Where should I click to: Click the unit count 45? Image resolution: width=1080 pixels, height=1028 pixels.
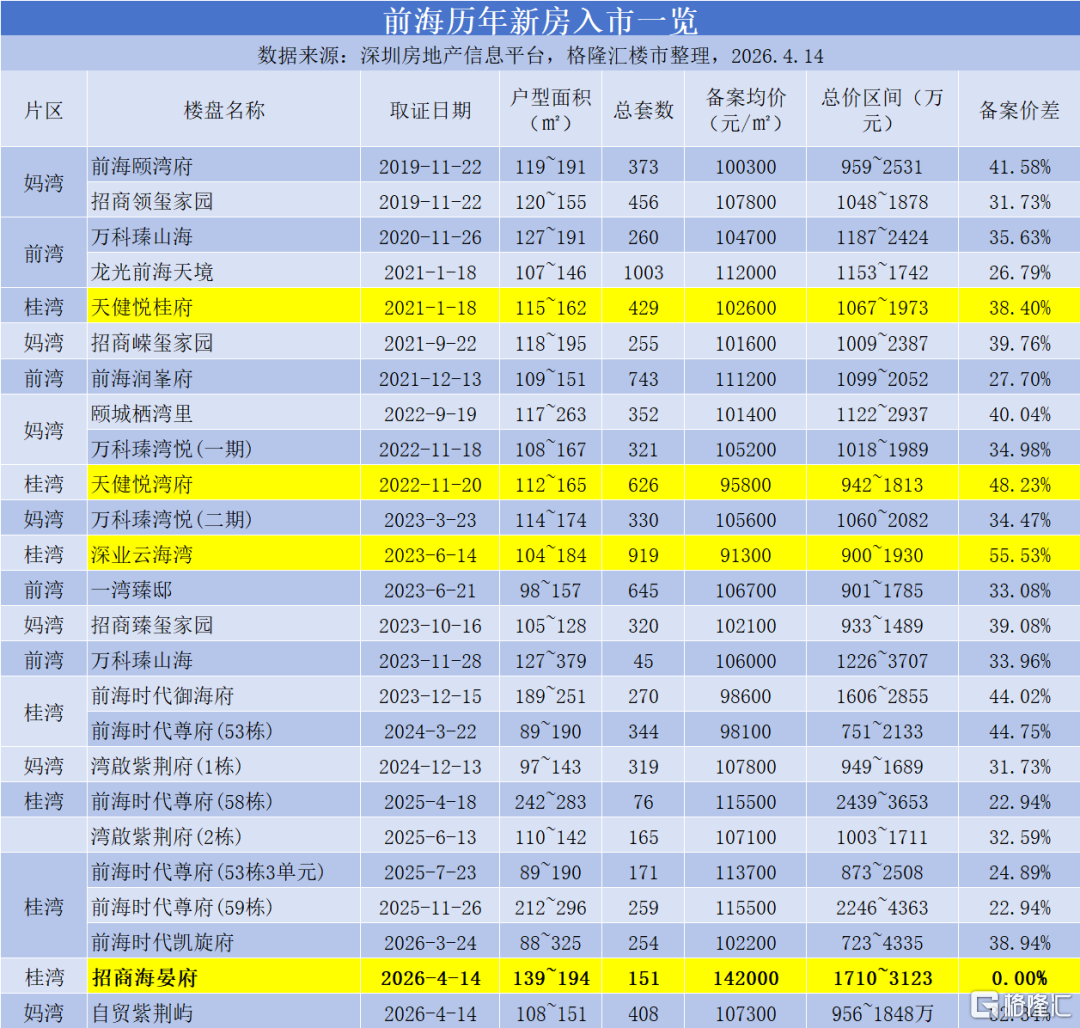click(x=643, y=661)
